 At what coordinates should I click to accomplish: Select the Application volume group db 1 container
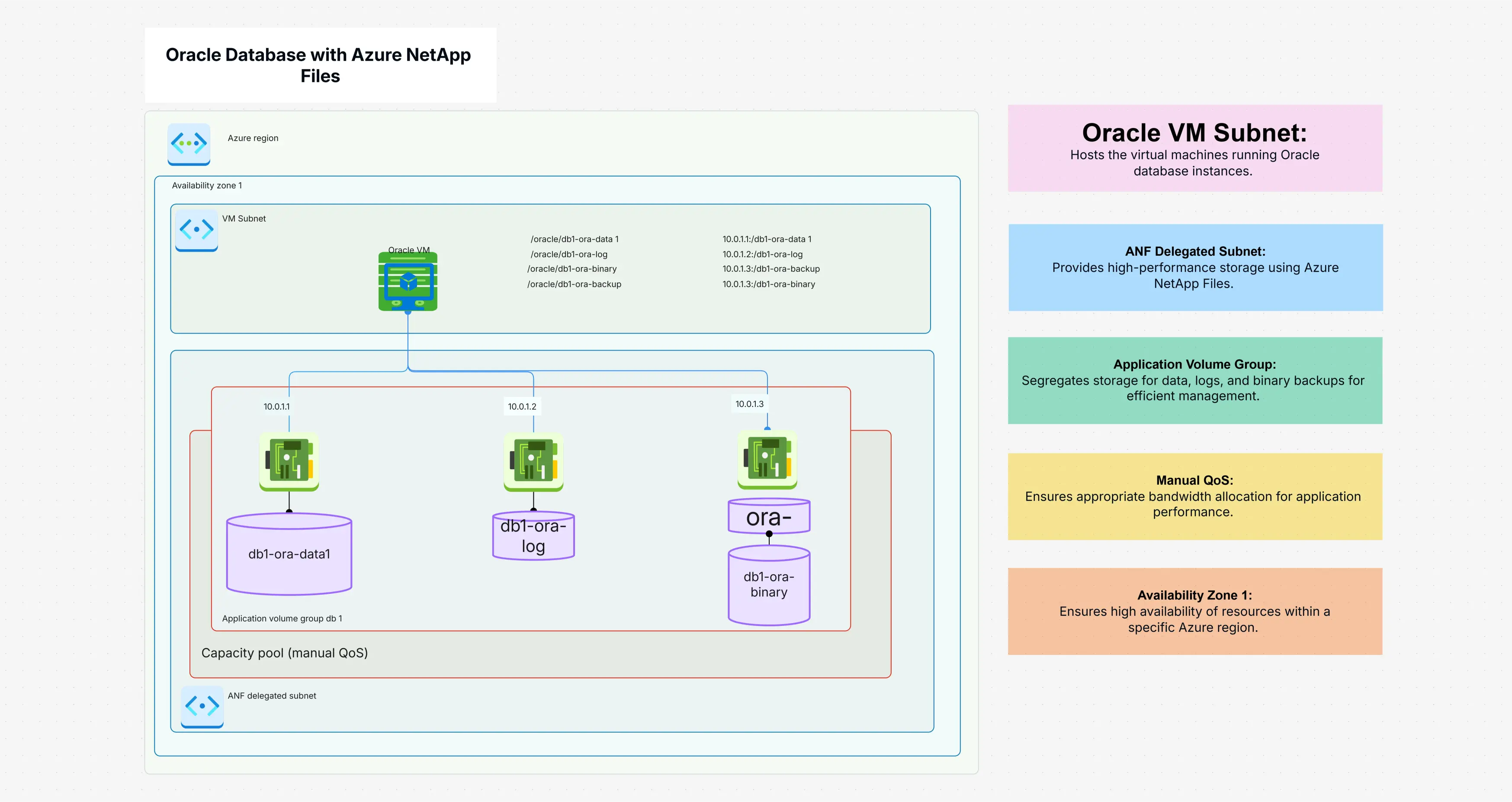pyautogui.click(x=282, y=618)
